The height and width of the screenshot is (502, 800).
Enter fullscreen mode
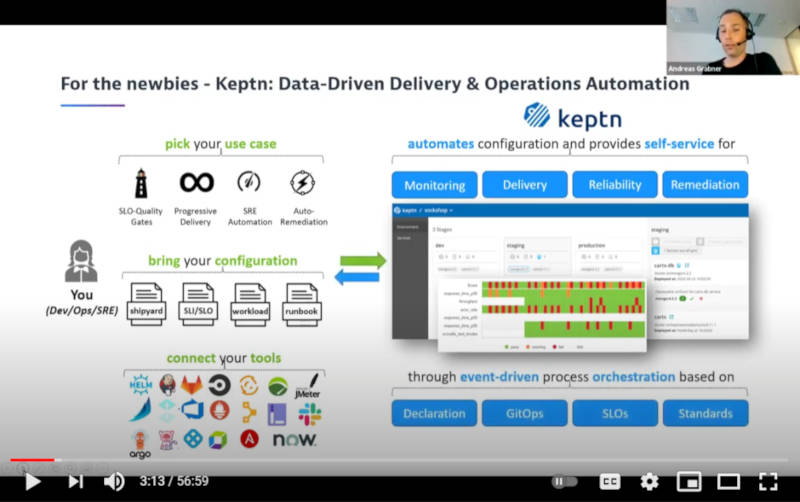(x=768, y=481)
